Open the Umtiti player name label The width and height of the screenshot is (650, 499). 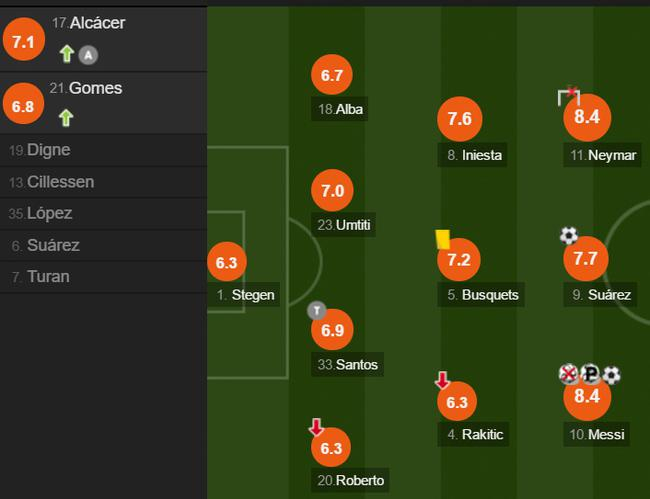coord(345,225)
